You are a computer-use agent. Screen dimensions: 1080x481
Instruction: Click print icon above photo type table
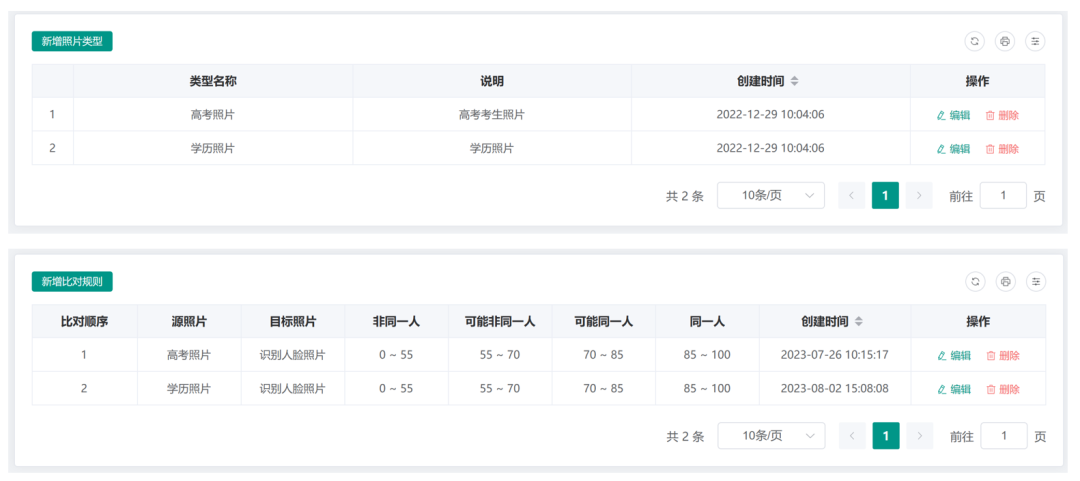[1005, 41]
